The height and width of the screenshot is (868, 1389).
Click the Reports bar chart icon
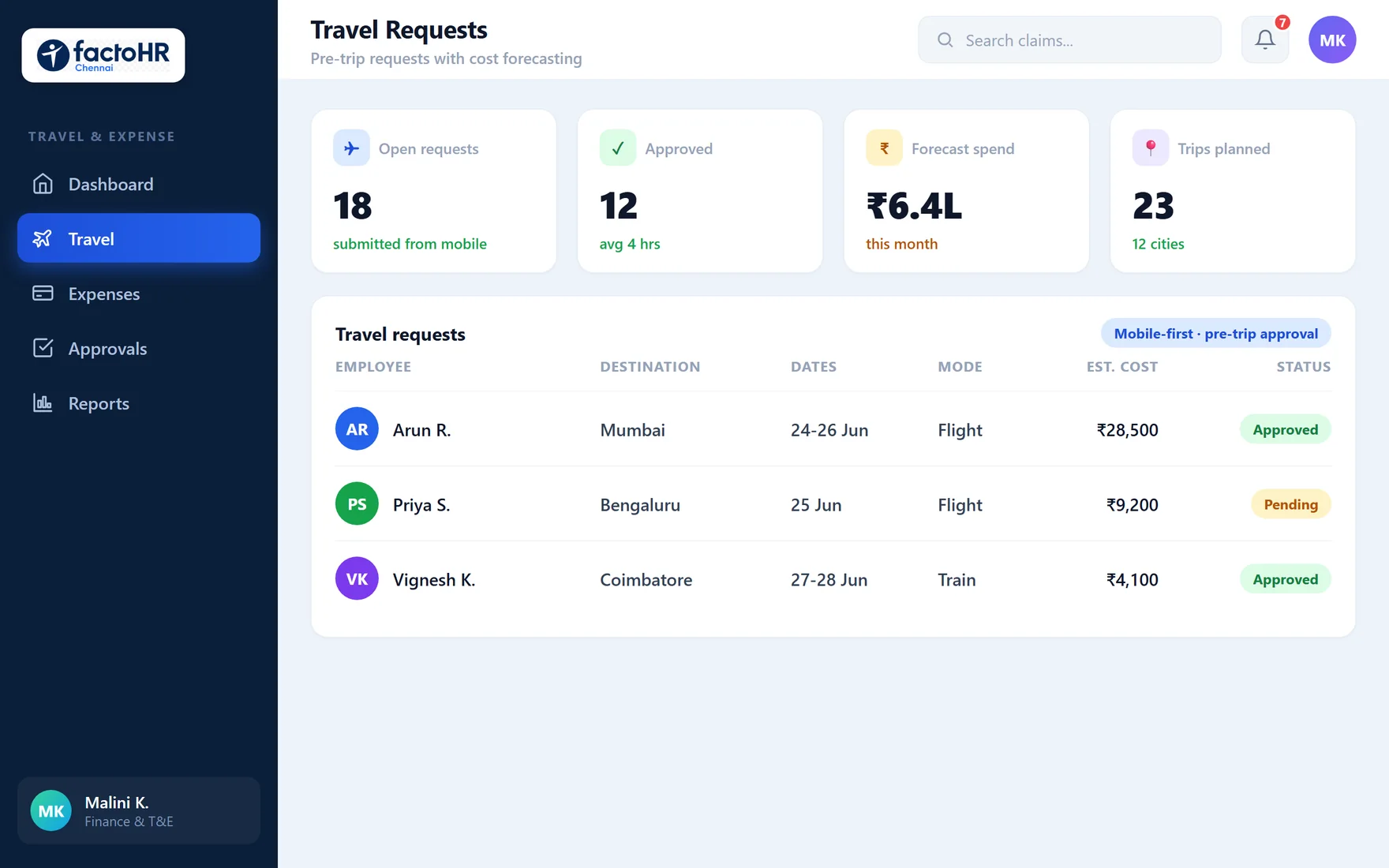43,403
